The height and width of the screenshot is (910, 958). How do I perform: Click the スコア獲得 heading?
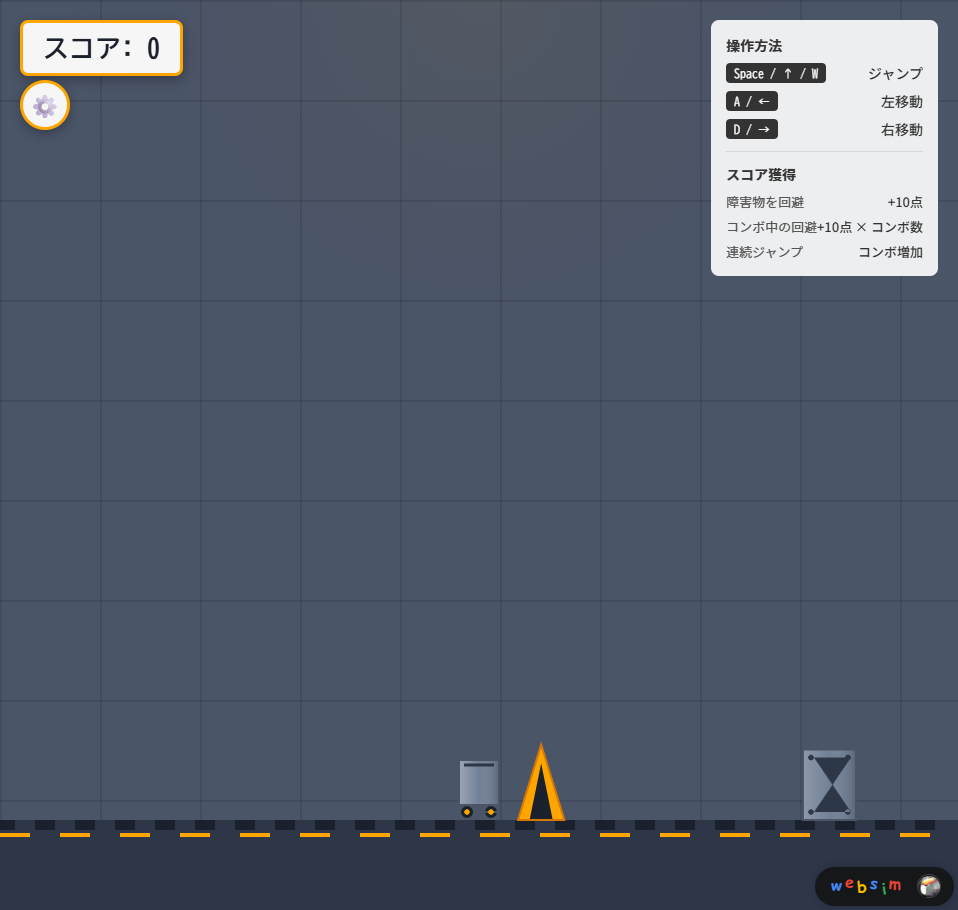[761, 174]
